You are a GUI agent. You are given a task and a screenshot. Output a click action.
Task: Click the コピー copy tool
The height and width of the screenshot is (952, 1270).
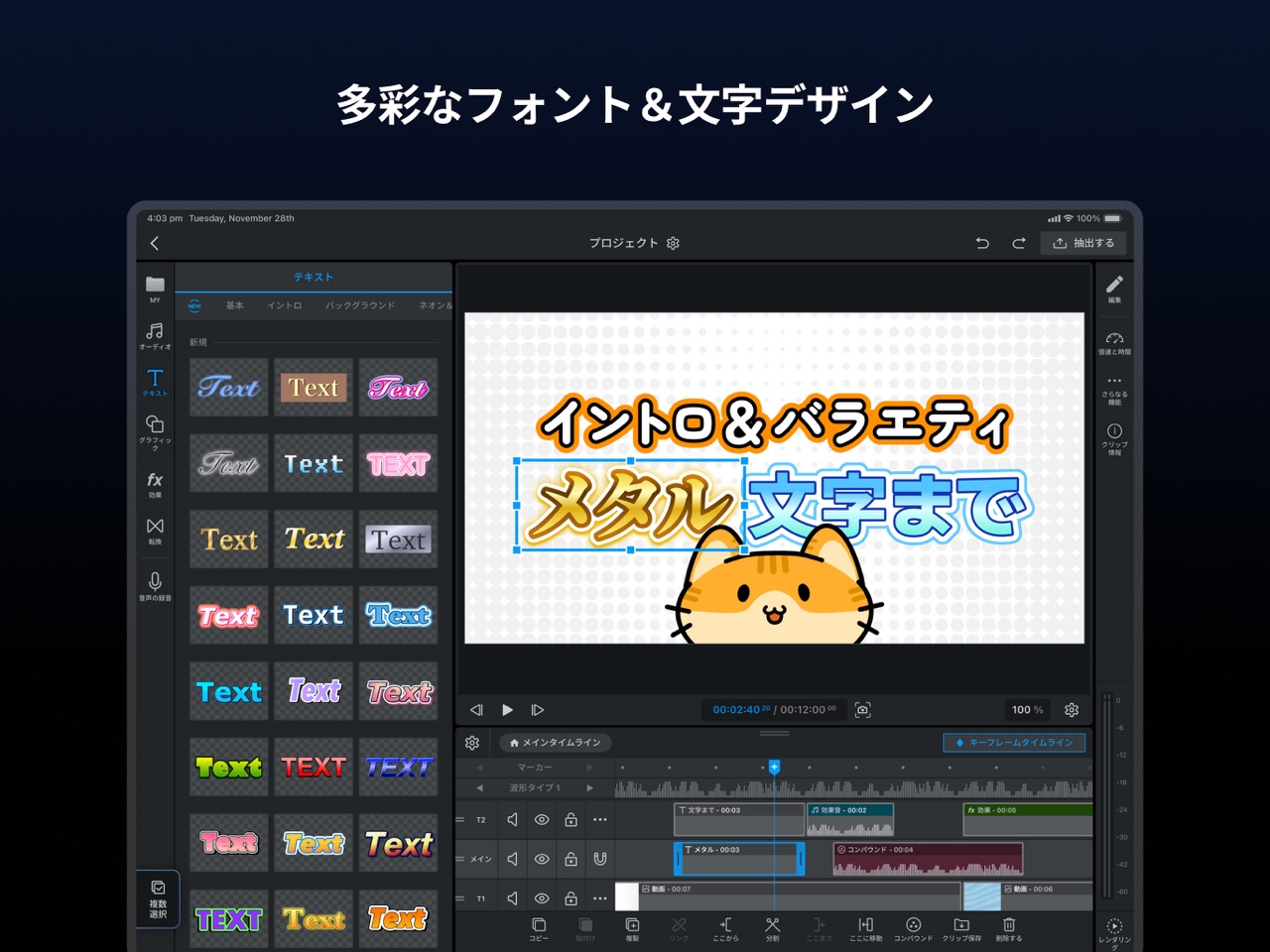[x=539, y=929]
